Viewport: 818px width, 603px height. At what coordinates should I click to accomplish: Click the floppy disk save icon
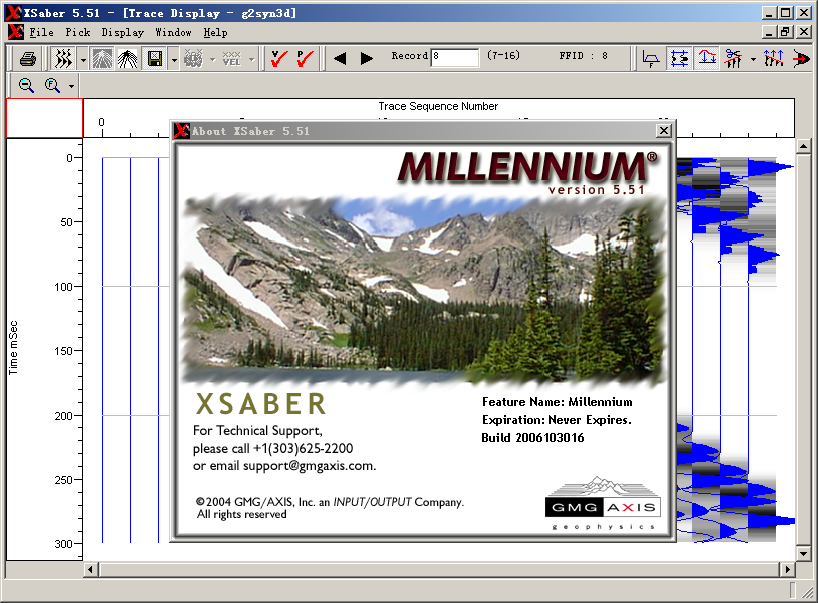click(155, 58)
